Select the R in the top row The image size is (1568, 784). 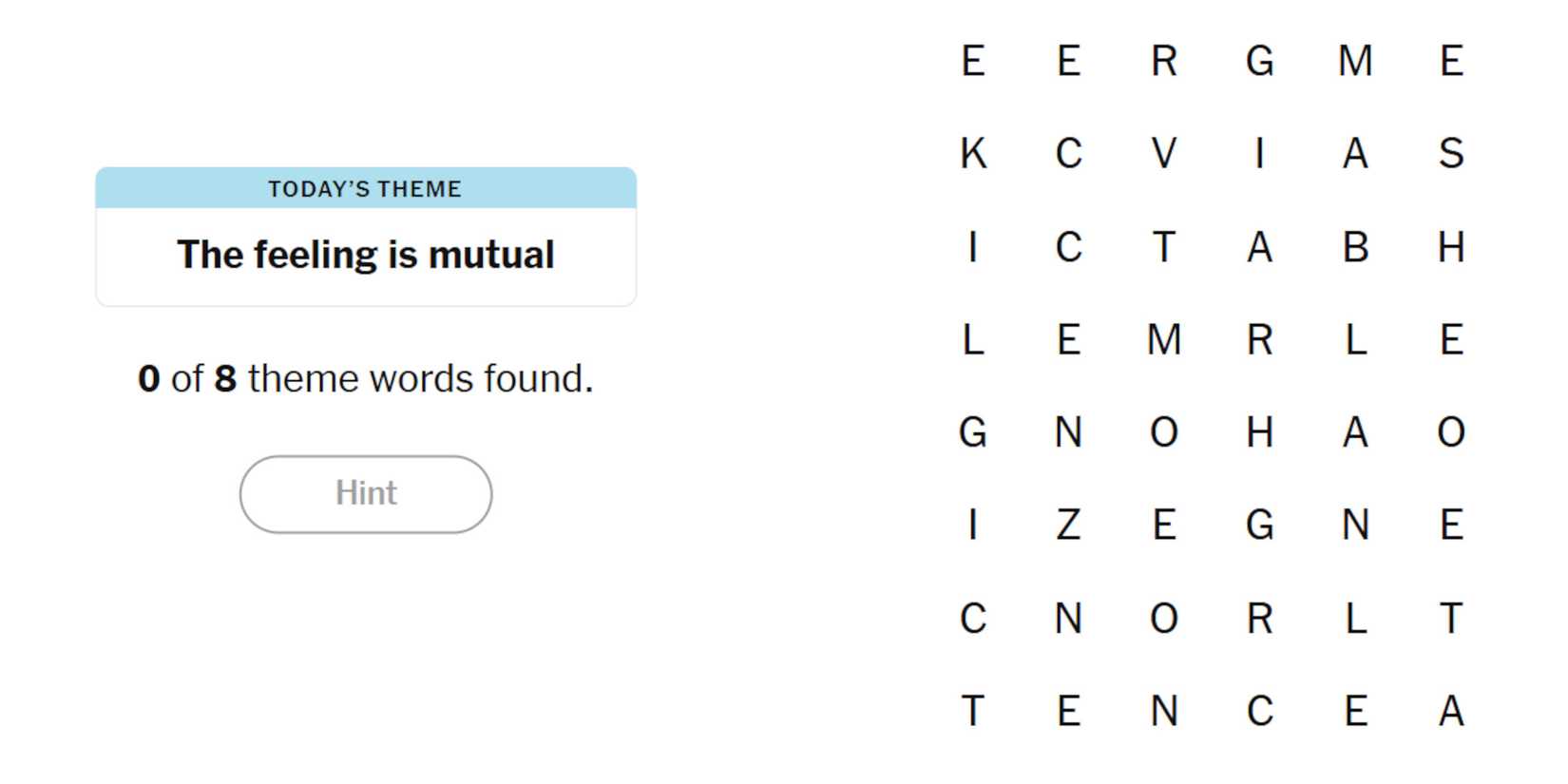click(1164, 61)
